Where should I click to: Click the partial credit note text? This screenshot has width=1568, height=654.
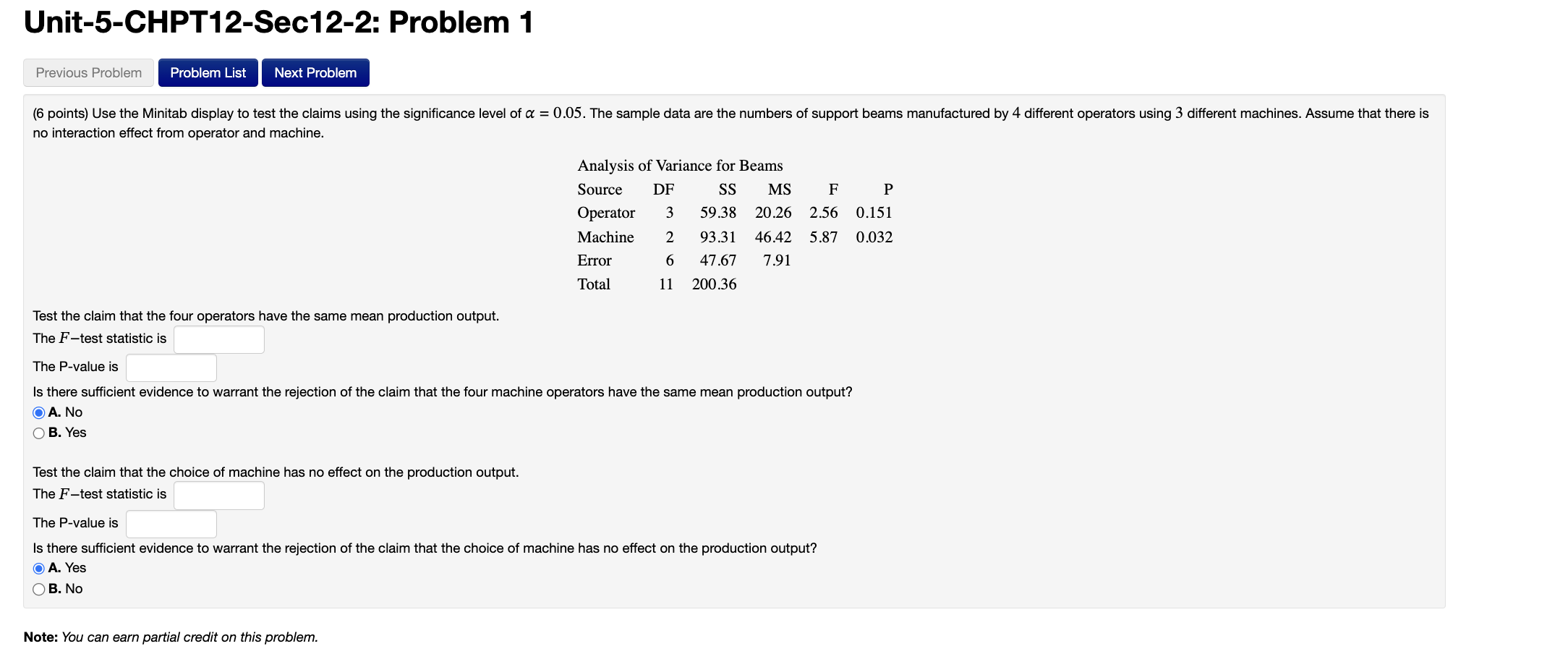pyautogui.click(x=170, y=637)
